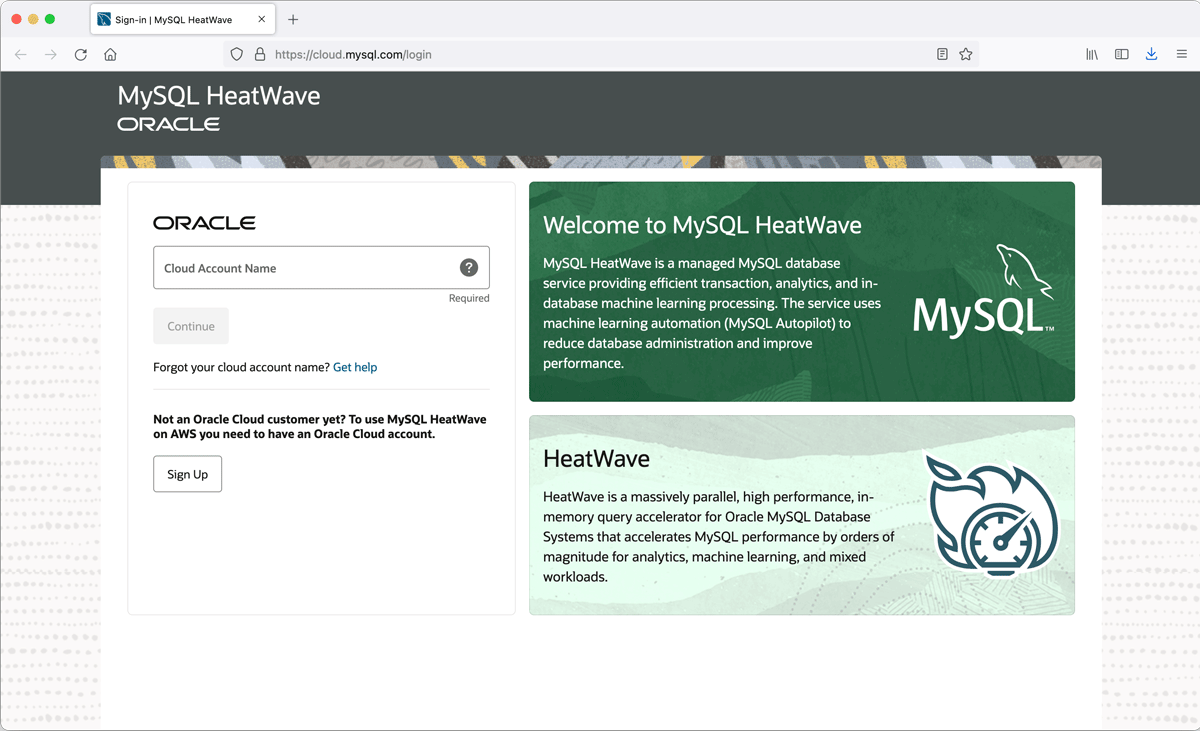Click the HeatWave speedometer logo
Screen dimensions: 1200x731
[991, 516]
